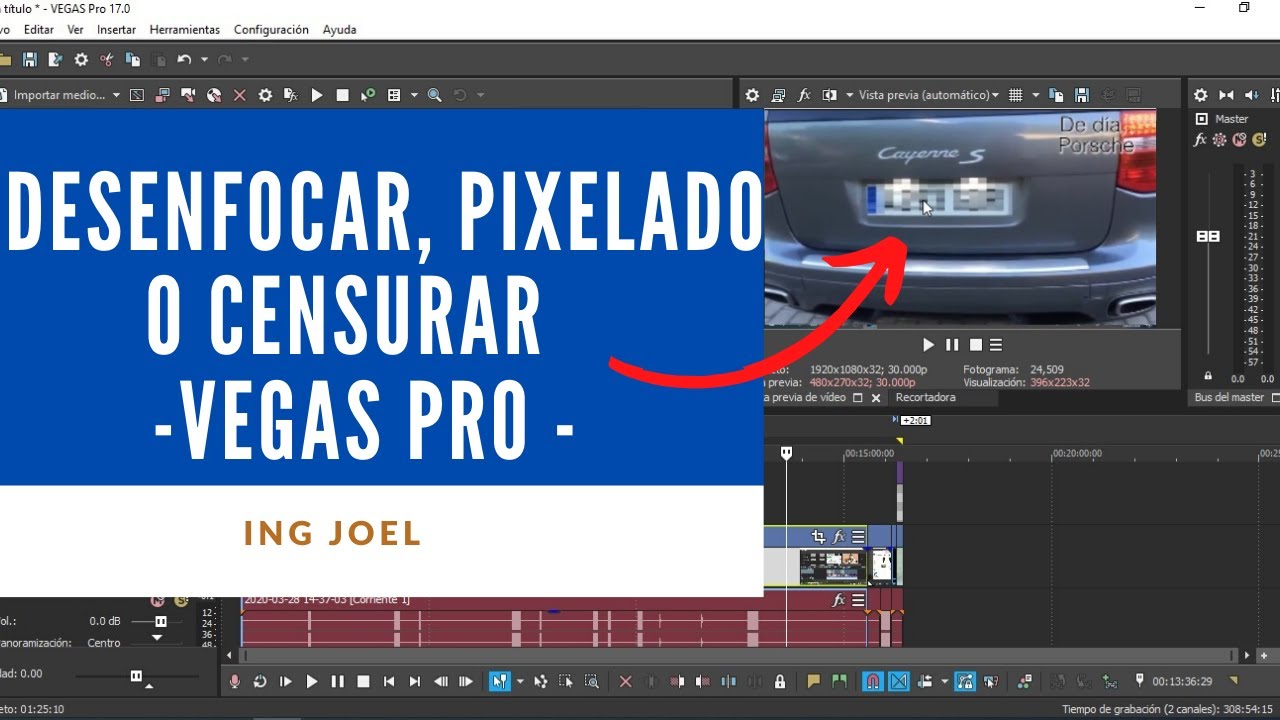Screen dimensions: 1280x720
Task: Close the Vista previa de vídeo tab
Action: (x=876, y=398)
